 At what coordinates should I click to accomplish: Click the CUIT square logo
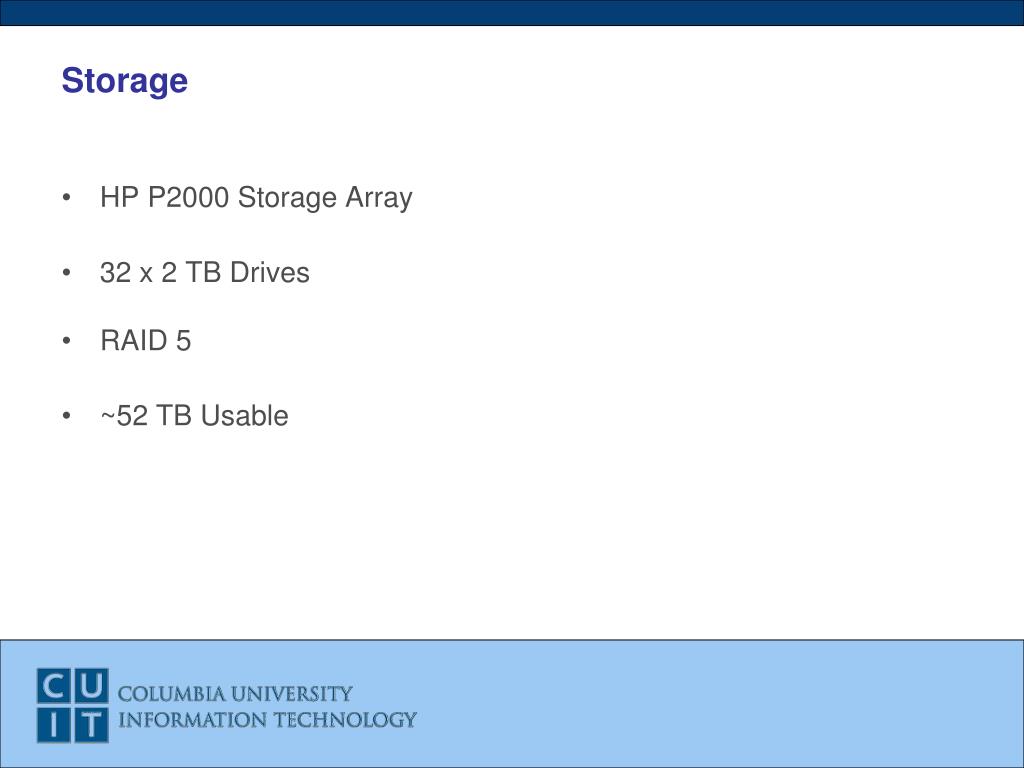click(72, 705)
